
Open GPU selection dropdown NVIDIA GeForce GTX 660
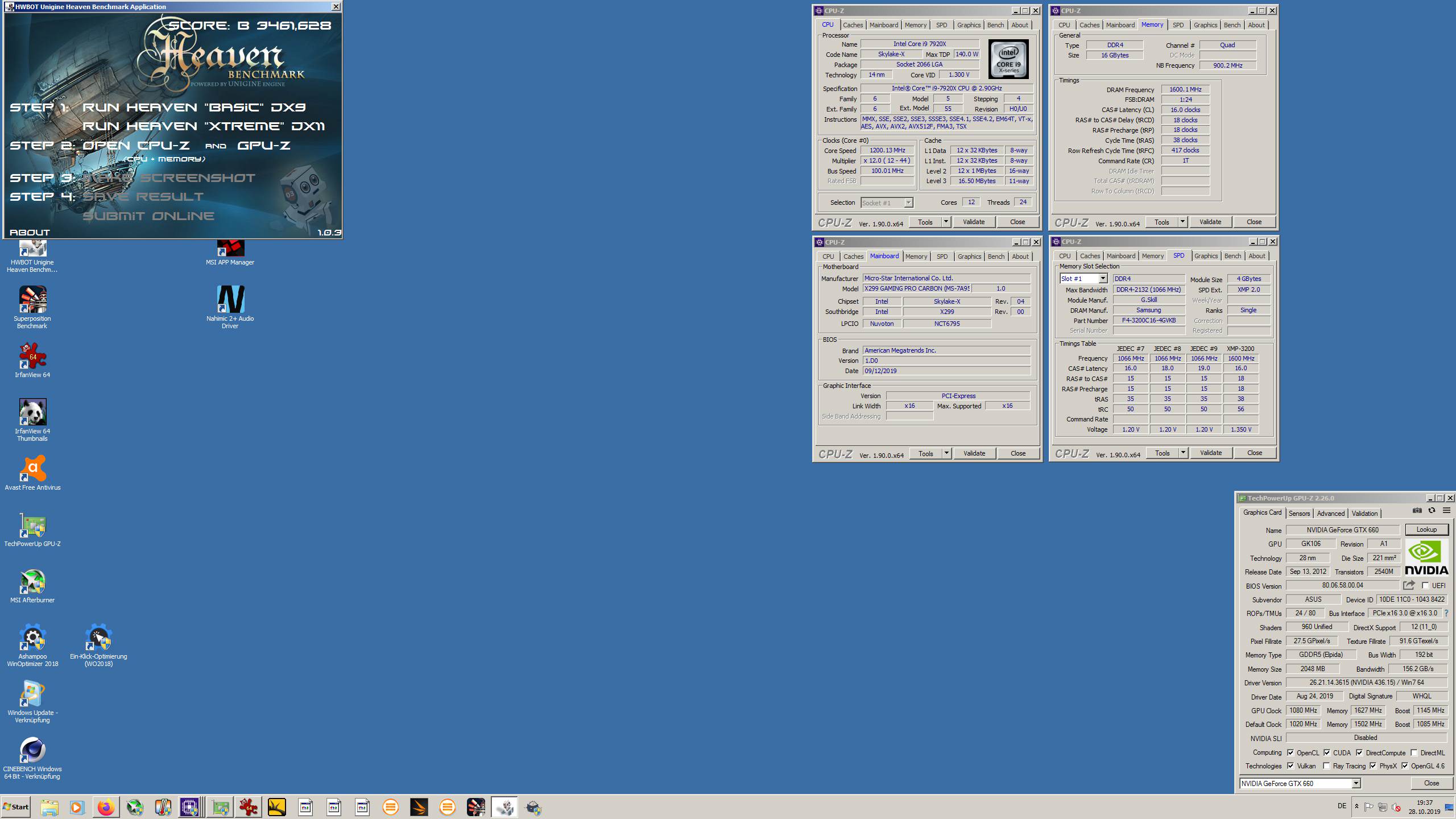pyautogui.click(x=1300, y=783)
